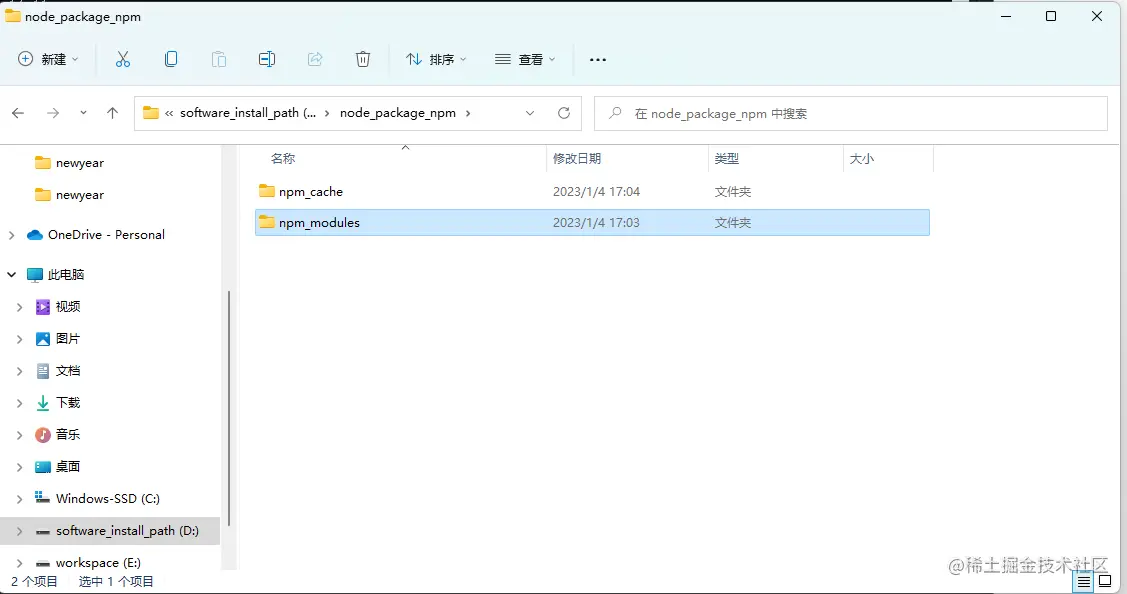Screen dimensions: 1127x594
Task: Click the 名称 column header to sort
Action: 281,158
